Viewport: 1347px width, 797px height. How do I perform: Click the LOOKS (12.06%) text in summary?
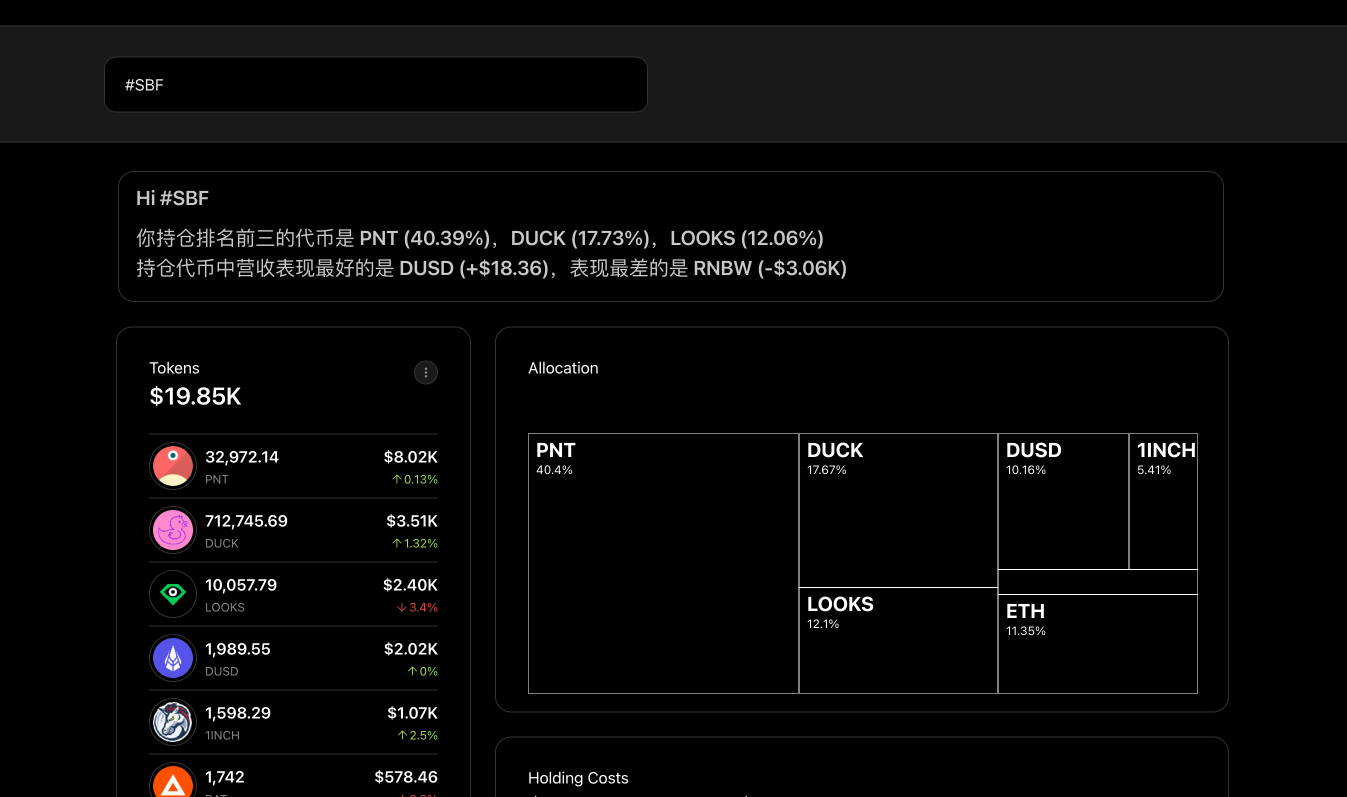(x=747, y=238)
